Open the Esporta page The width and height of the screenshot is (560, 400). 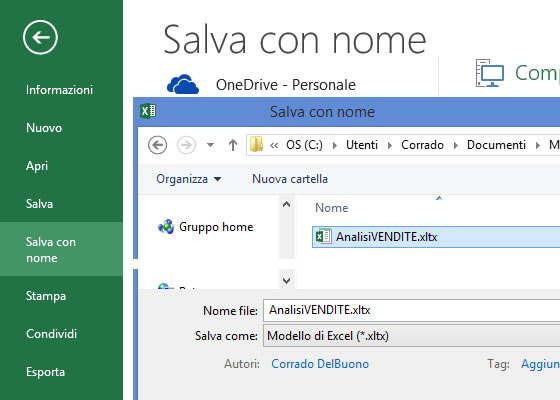[45, 372]
